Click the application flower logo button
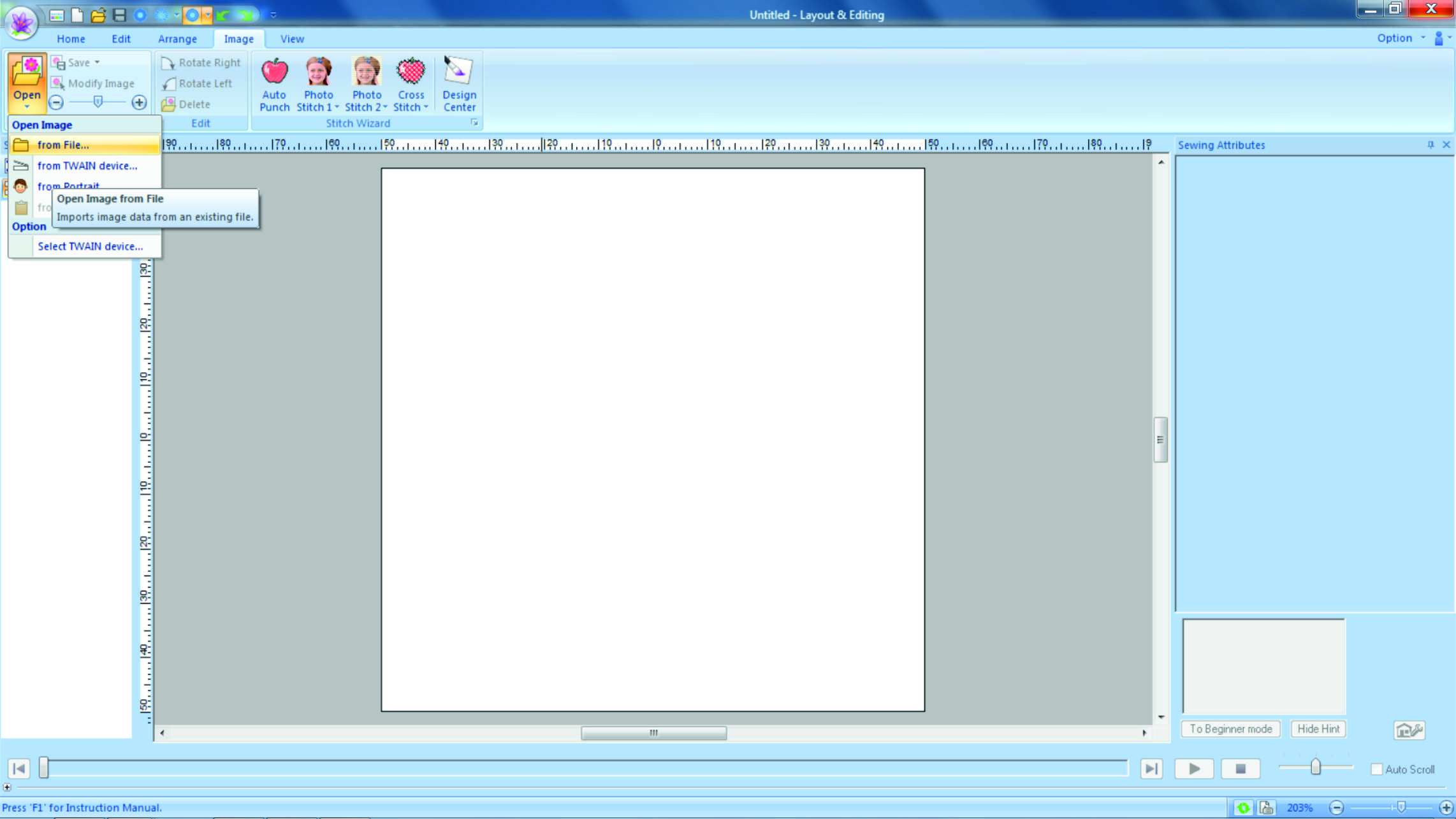Screen dimensions: 1456x819 click(x=21, y=23)
